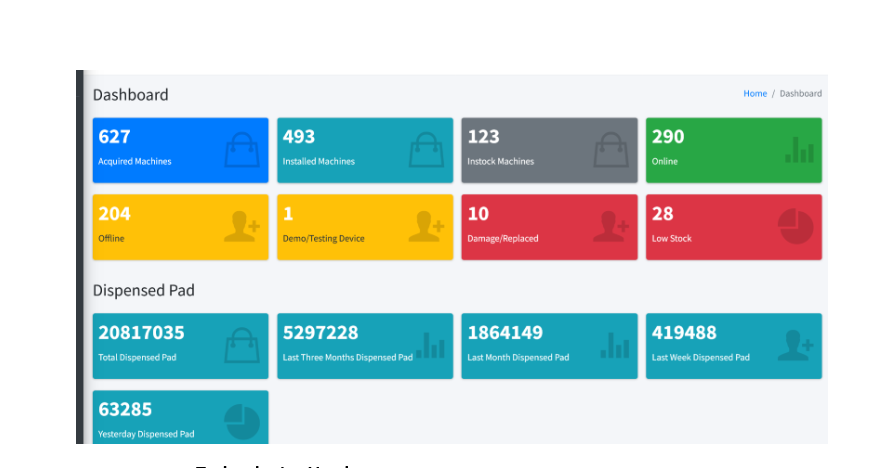The image size is (886, 468).
Task: Click the Last Week Dispensed Pad label
Action: 701,357
